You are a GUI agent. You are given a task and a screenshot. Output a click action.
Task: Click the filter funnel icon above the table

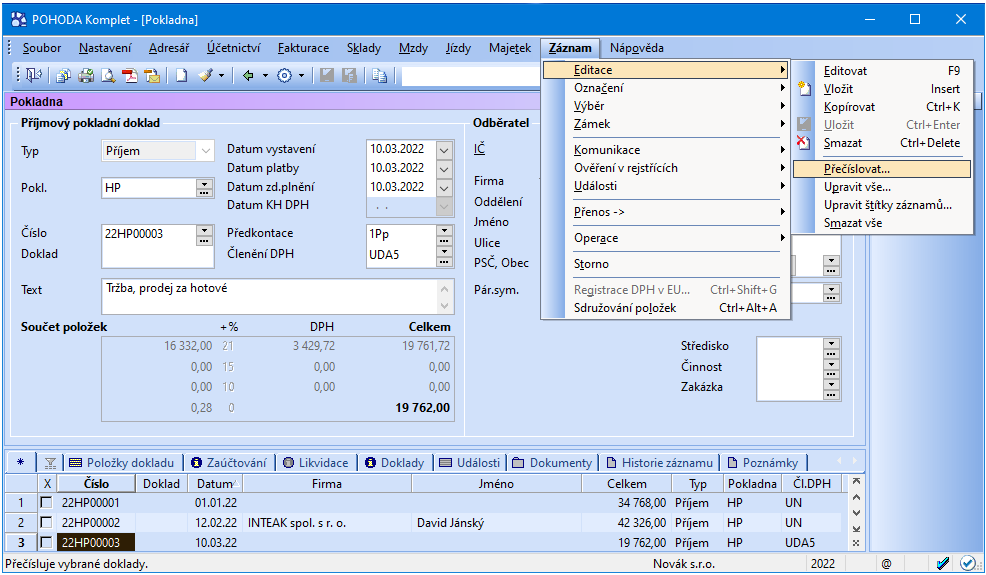coord(51,463)
